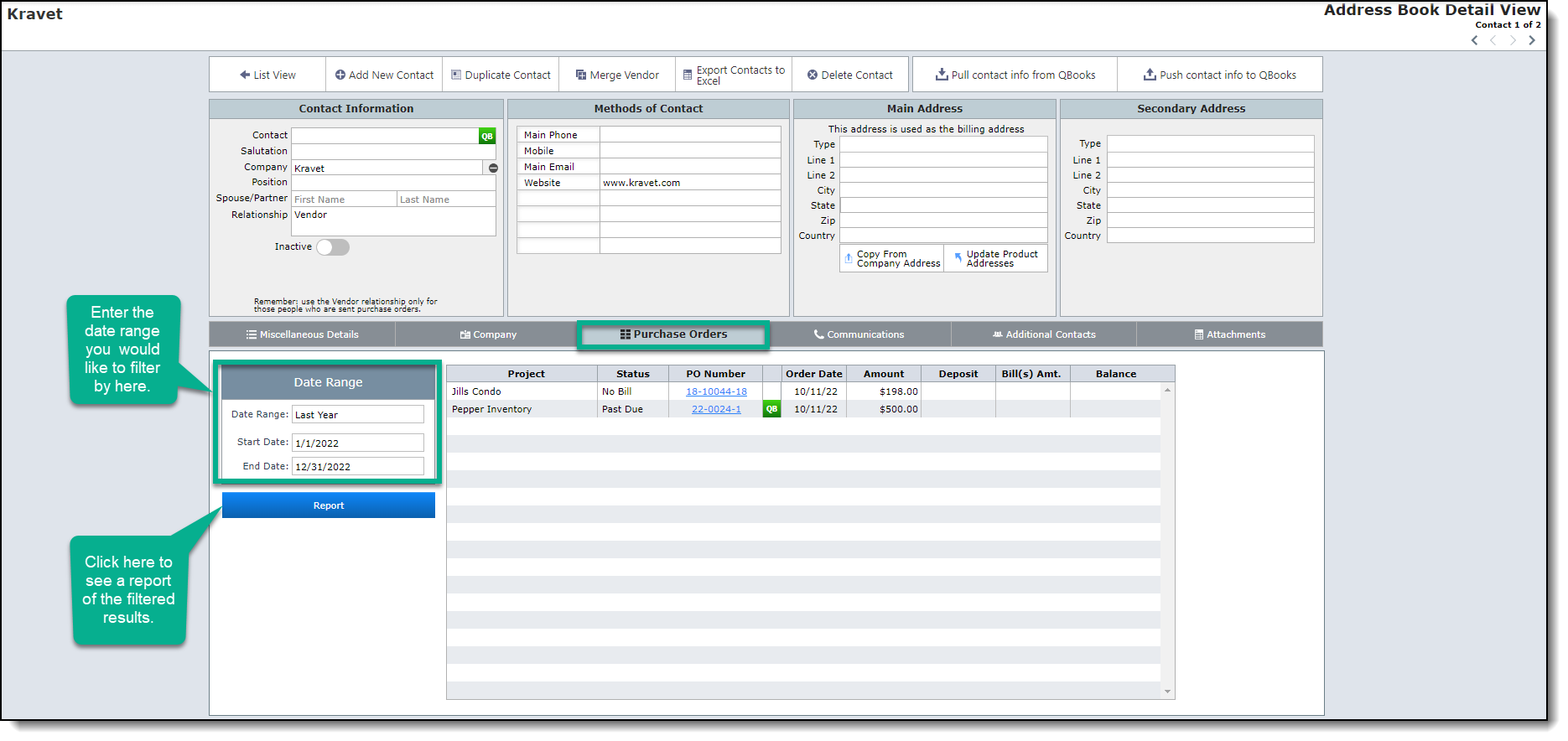
Task: Click the green QB icon on Pepper Inventory row
Action: pyautogui.click(x=771, y=409)
